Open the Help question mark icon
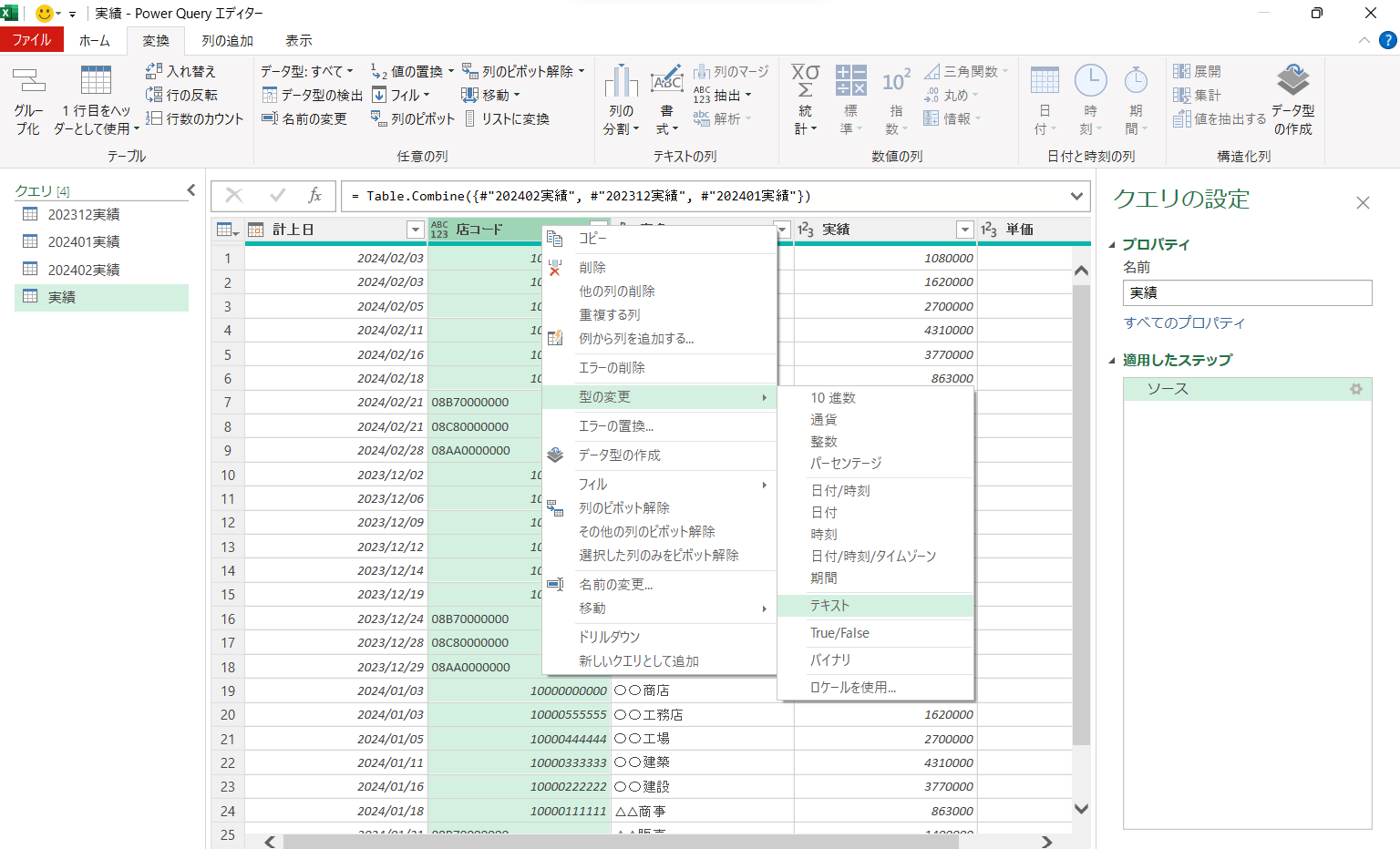The image size is (1400, 849). point(1387,40)
